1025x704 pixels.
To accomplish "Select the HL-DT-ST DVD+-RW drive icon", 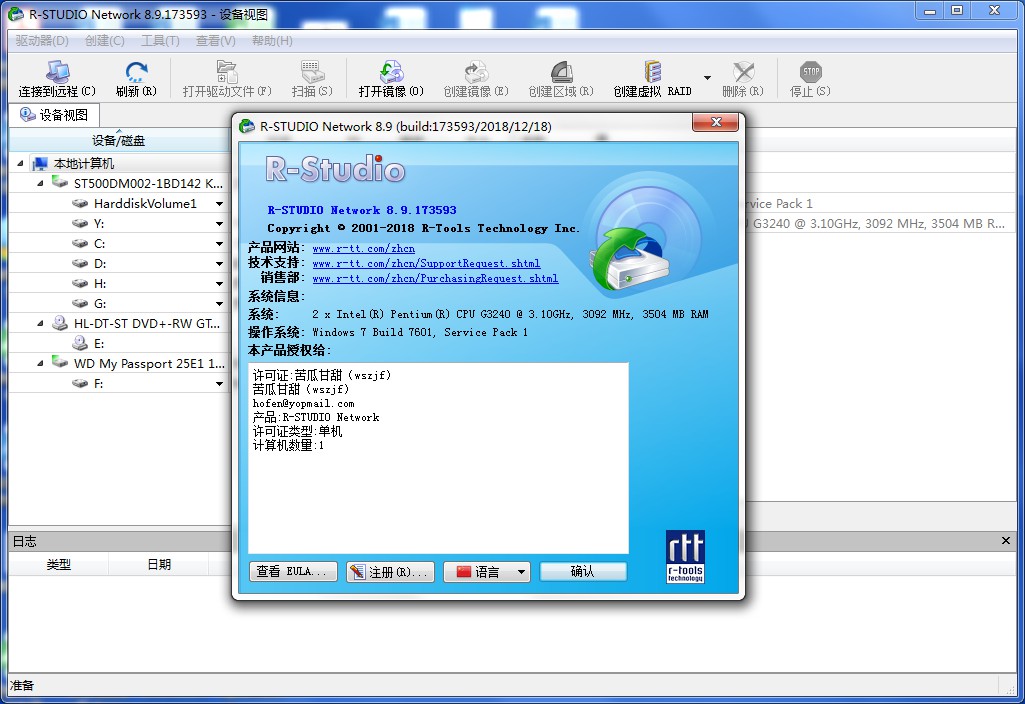I will point(60,323).
